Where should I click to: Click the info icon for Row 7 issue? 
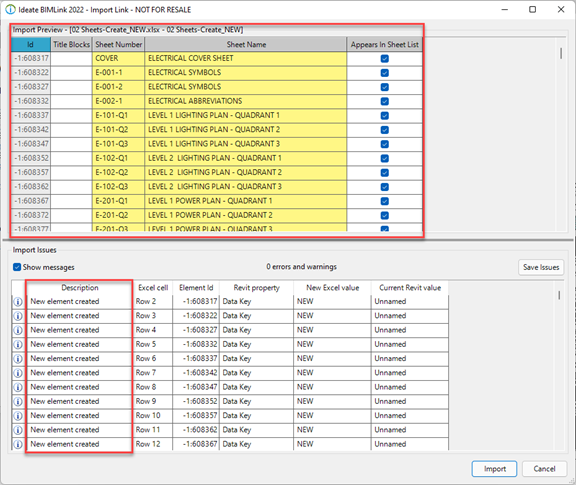tap(18, 373)
